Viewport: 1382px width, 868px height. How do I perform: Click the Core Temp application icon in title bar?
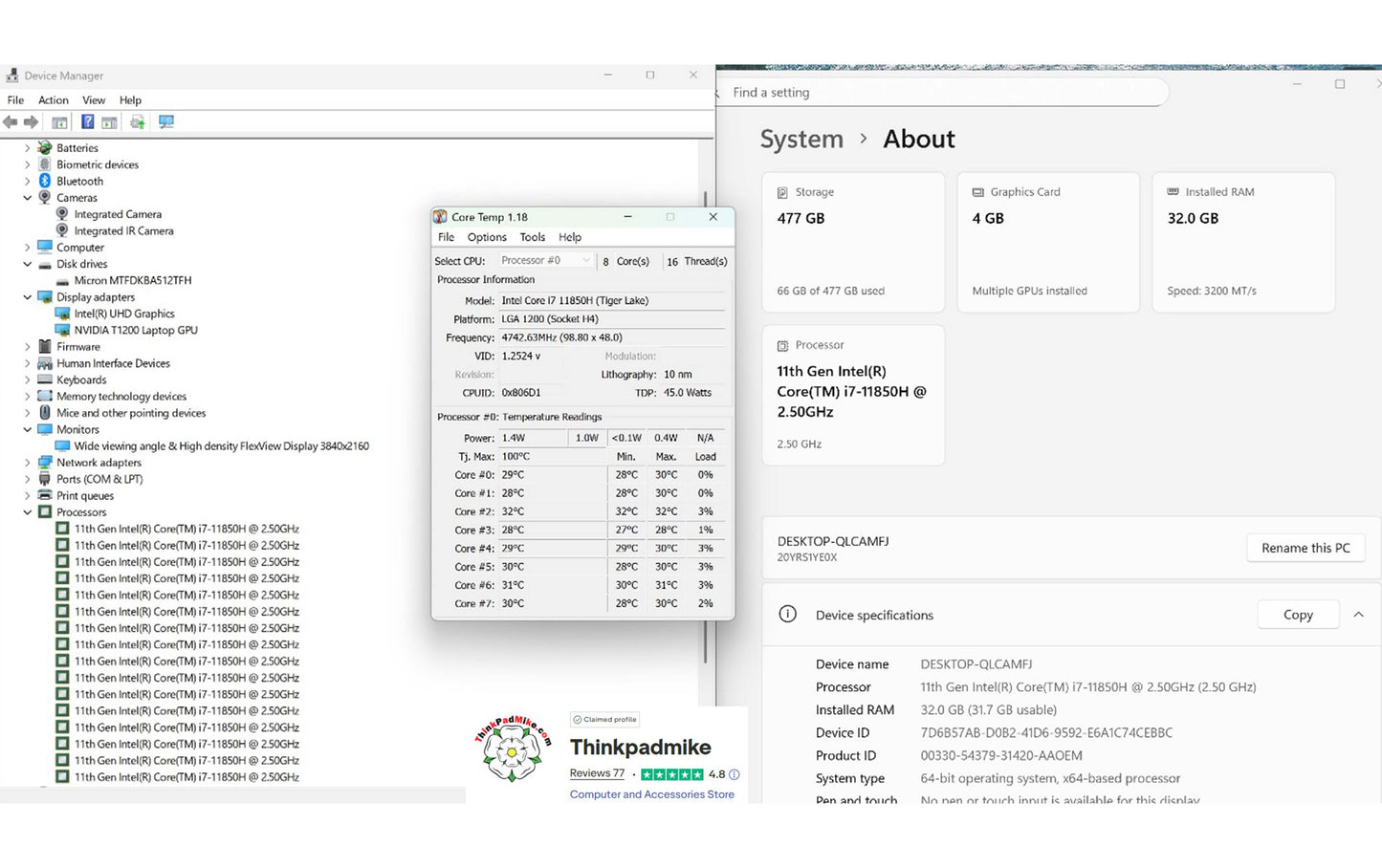click(440, 217)
